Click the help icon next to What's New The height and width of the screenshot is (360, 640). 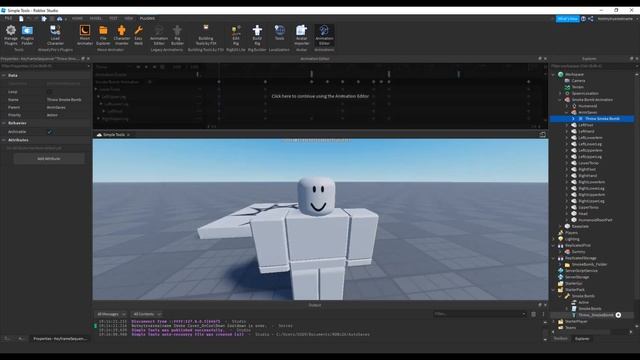point(583,19)
